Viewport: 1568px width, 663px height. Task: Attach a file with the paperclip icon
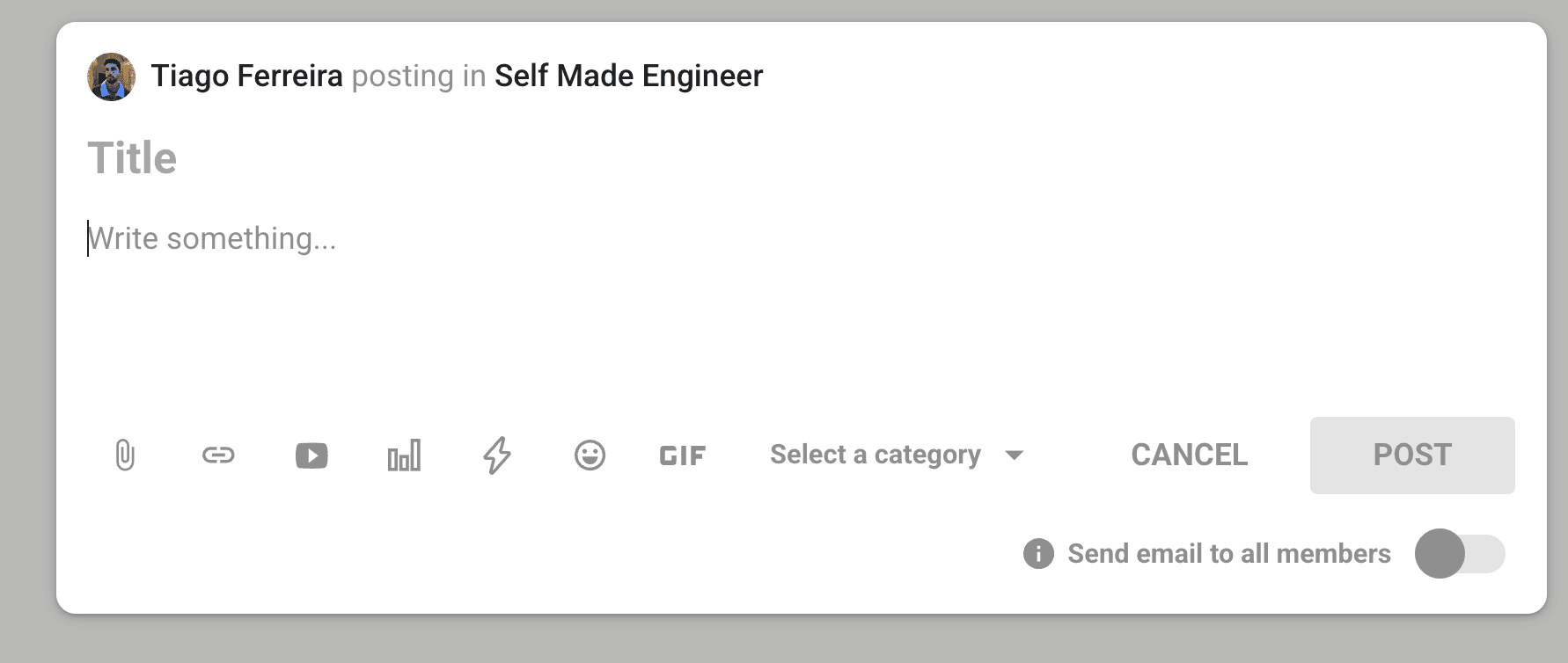click(125, 455)
